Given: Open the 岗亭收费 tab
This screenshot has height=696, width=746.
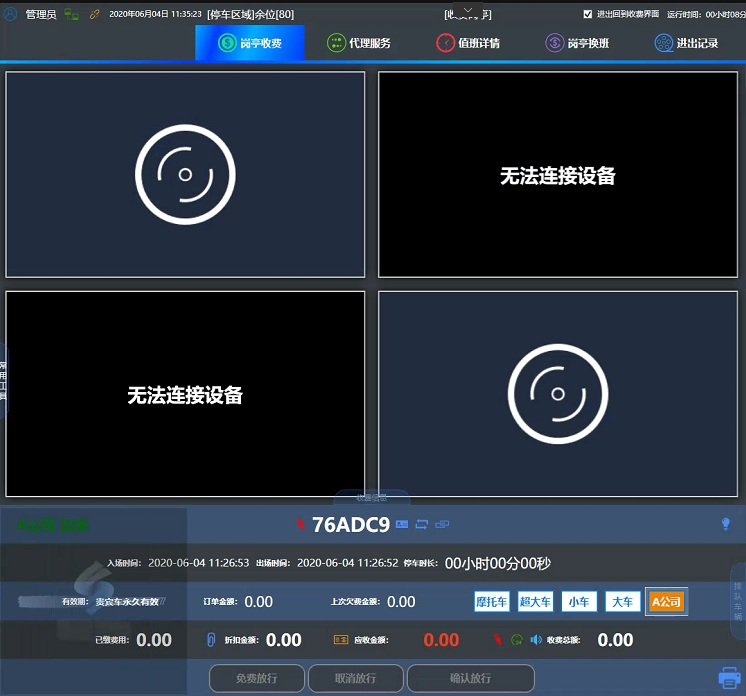Looking at the screenshot, I should coord(250,43).
